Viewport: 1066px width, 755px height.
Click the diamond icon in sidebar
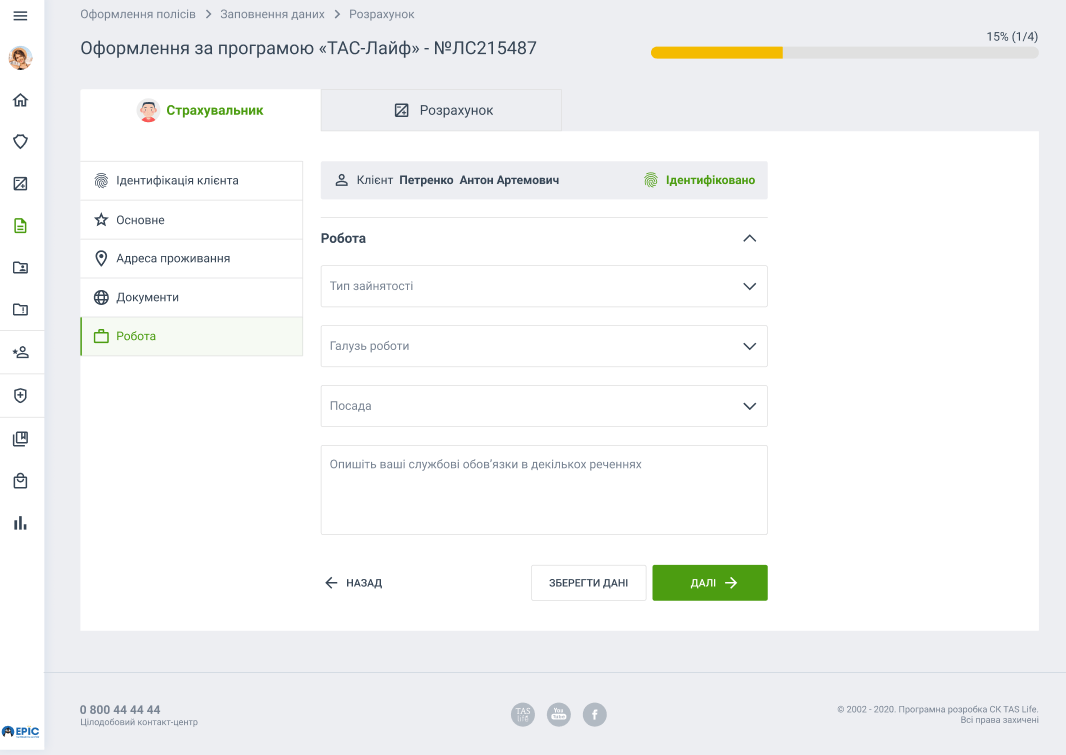20,142
